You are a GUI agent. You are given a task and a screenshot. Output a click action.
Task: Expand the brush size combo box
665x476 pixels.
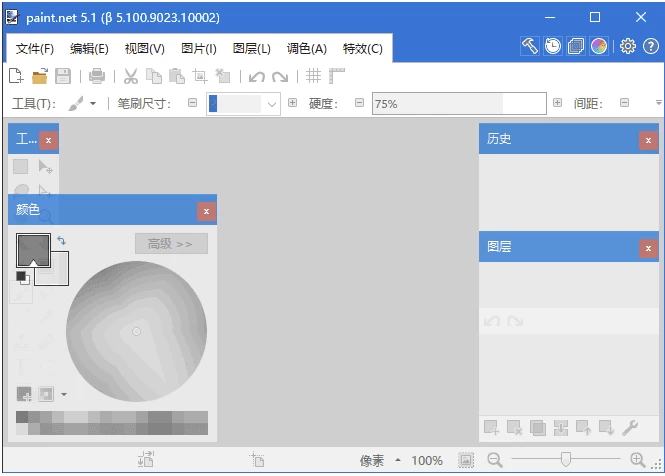271,103
